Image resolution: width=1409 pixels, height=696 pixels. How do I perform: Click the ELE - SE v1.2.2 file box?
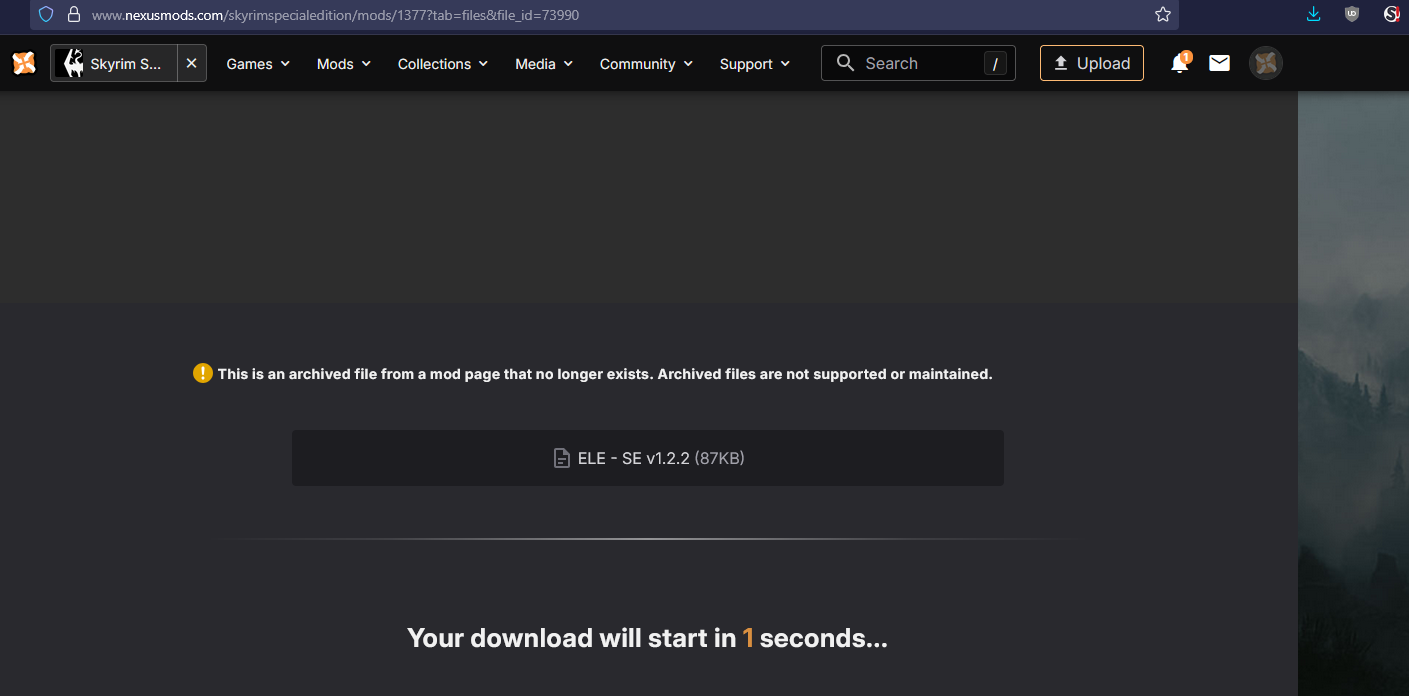[648, 458]
